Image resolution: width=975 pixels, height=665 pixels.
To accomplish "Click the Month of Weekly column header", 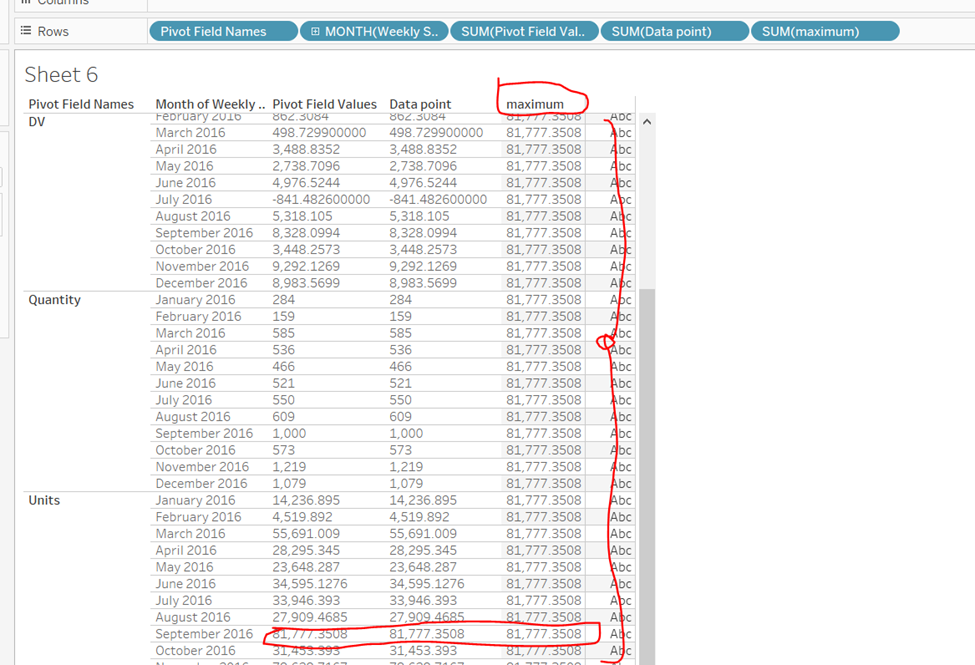I will 210,104.
